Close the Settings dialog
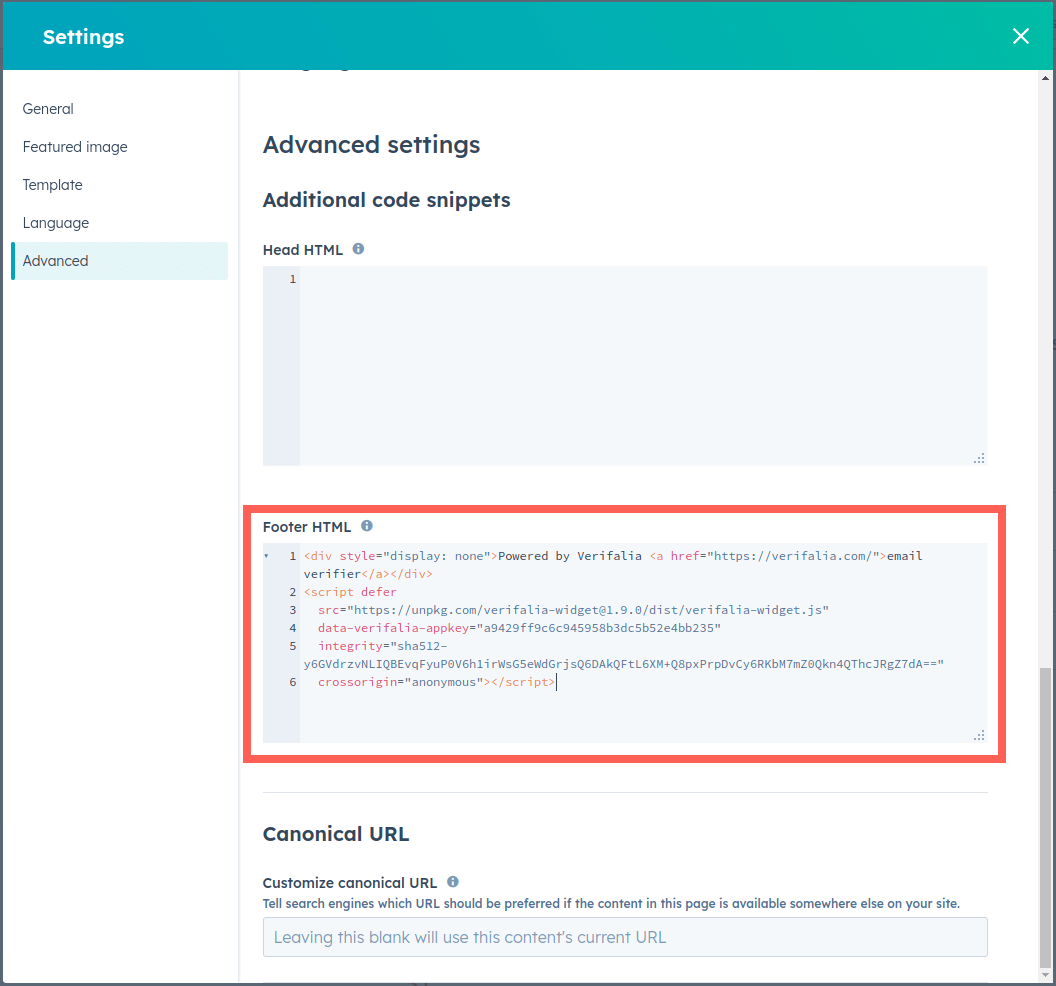Image resolution: width=1056 pixels, height=986 pixels. click(1020, 36)
